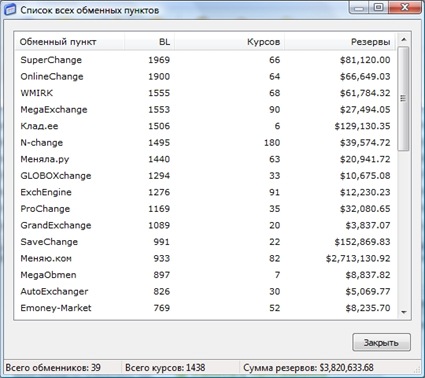
Task: Click the Закрыть button
Action: [x=381, y=342]
